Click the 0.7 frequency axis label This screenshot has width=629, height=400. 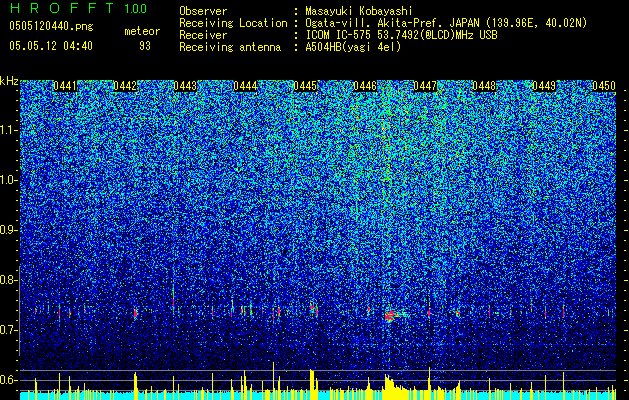(x=9, y=330)
